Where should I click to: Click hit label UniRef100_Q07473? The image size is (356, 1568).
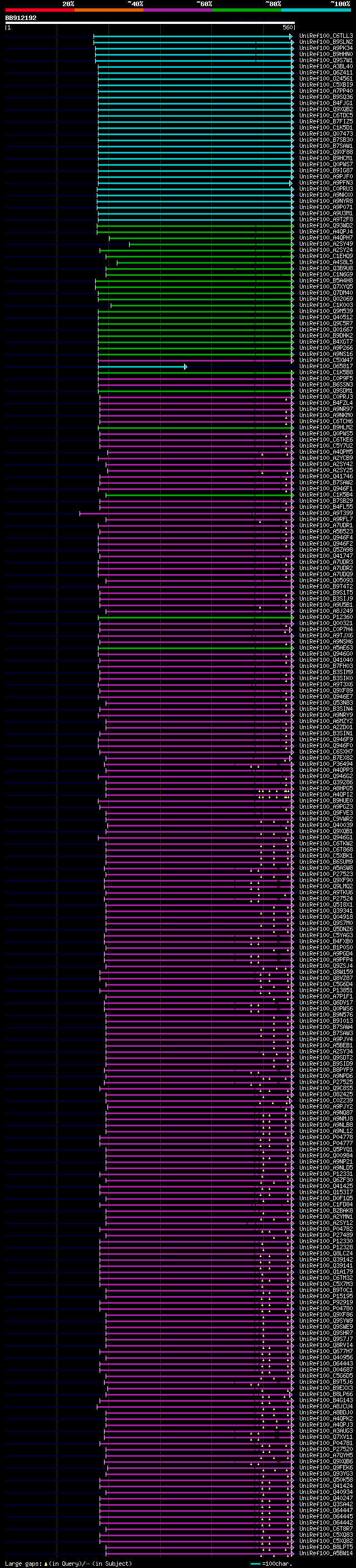[x=325, y=134]
